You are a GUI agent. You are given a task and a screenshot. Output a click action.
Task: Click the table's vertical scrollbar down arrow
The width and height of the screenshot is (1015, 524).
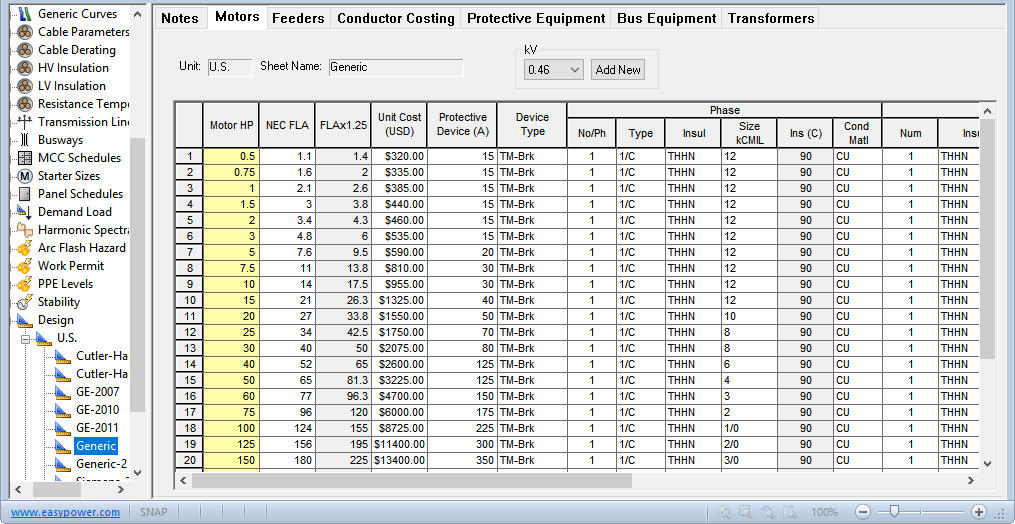click(987, 463)
